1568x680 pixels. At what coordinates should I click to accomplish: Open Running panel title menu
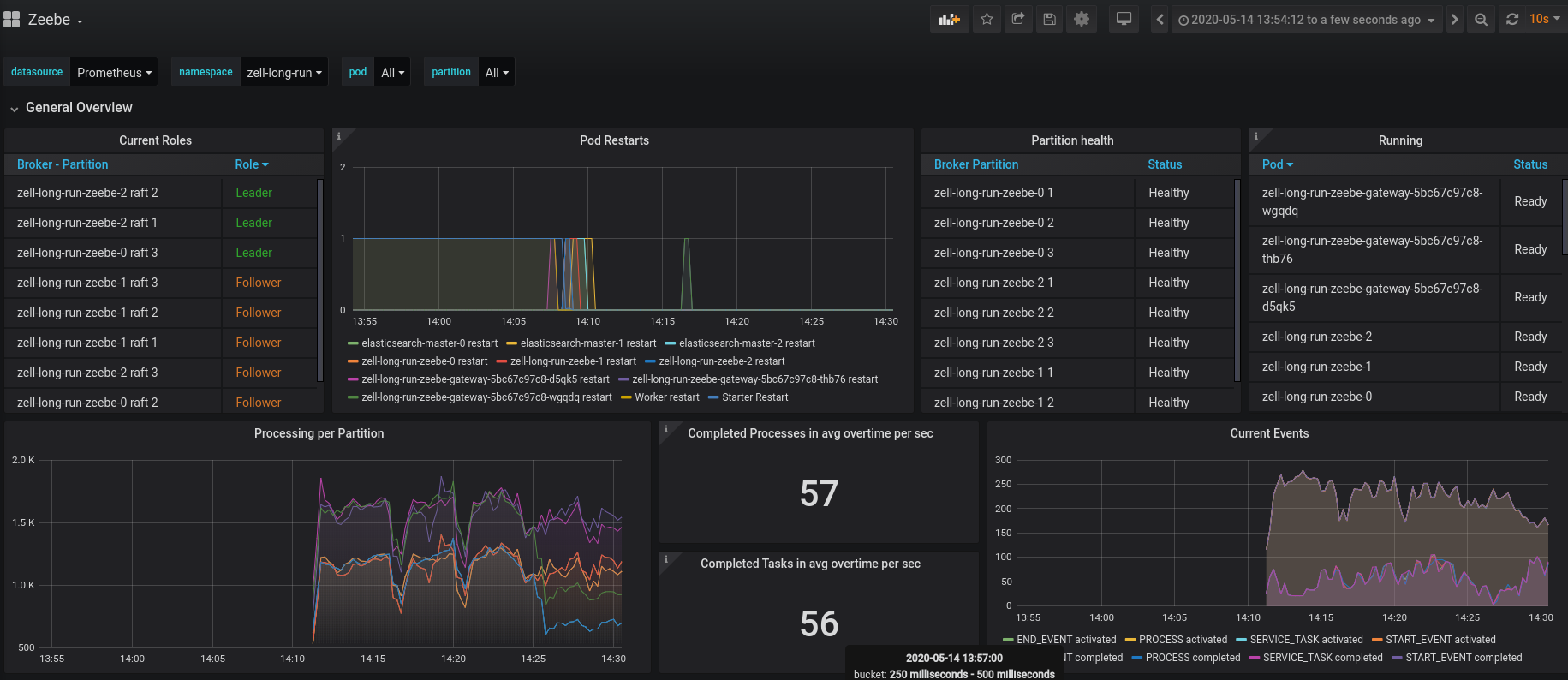[x=1400, y=140]
